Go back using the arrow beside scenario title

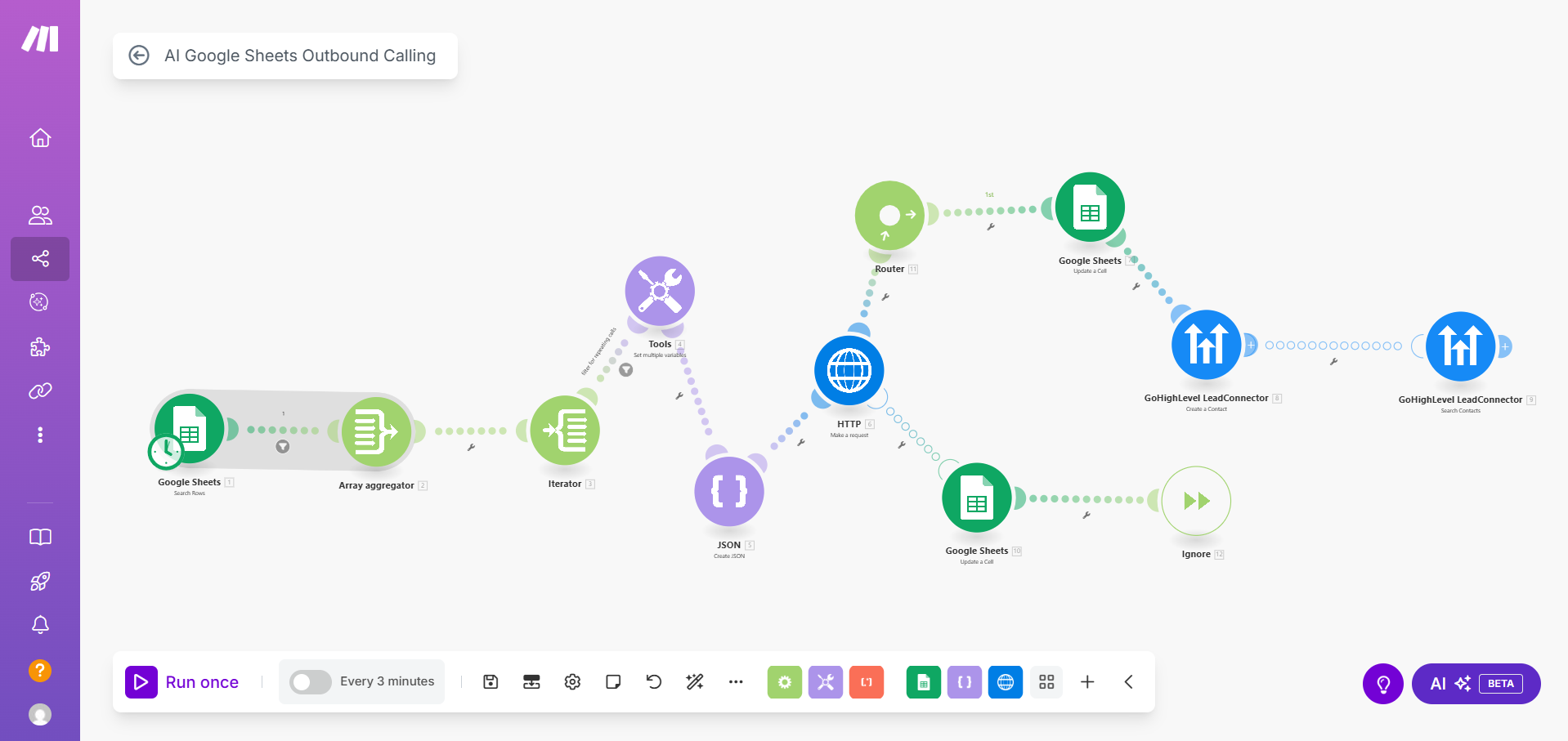pyautogui.click(x=139, y=56)
